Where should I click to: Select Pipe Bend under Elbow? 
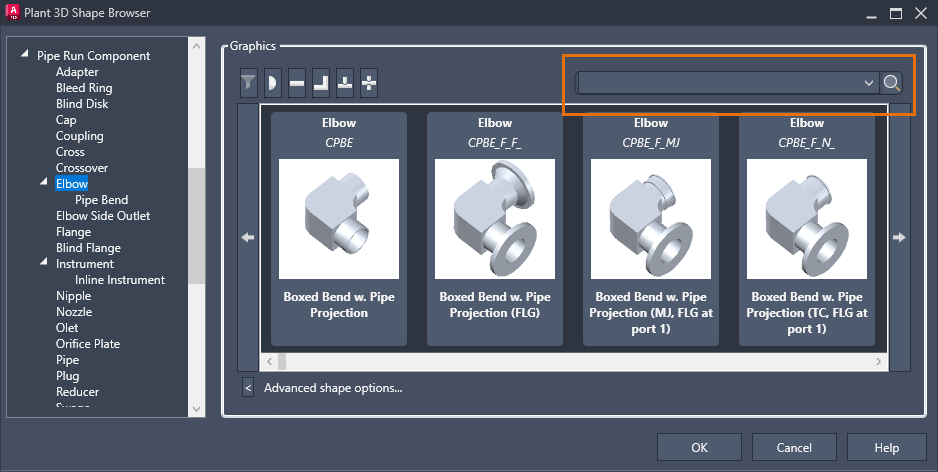[101, 200]
